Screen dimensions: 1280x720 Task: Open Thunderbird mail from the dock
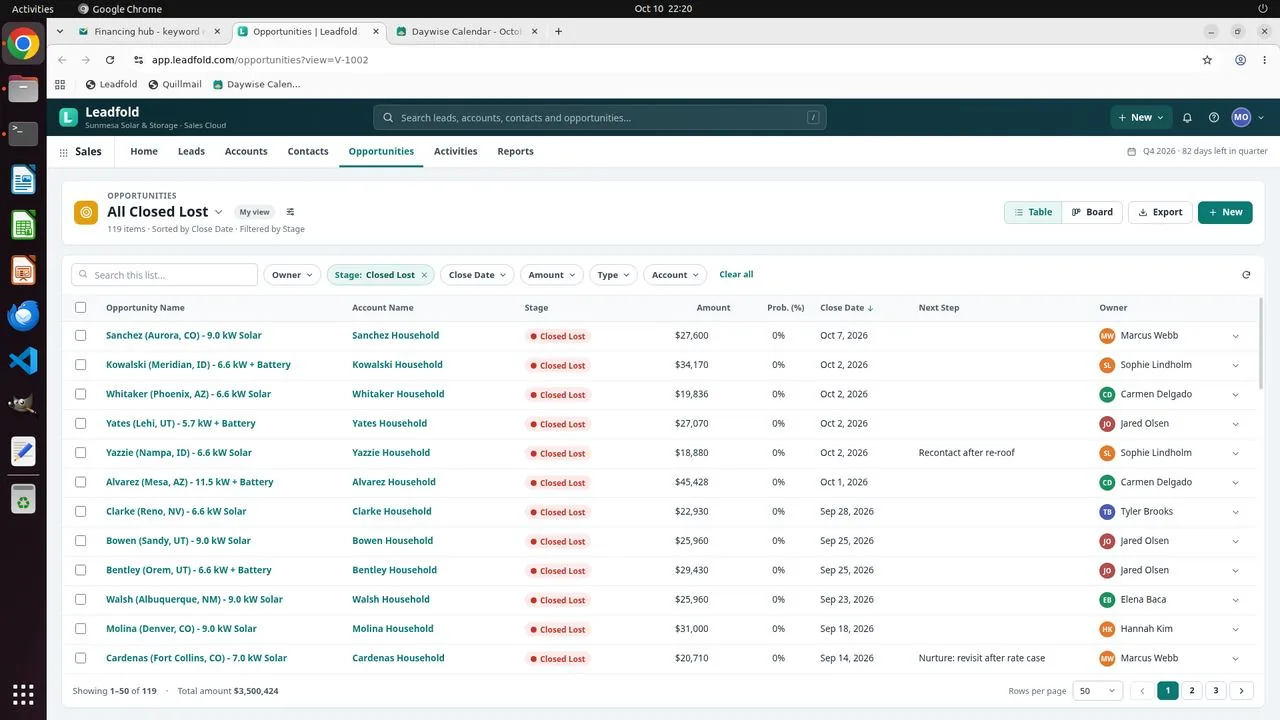click(23, 316)
